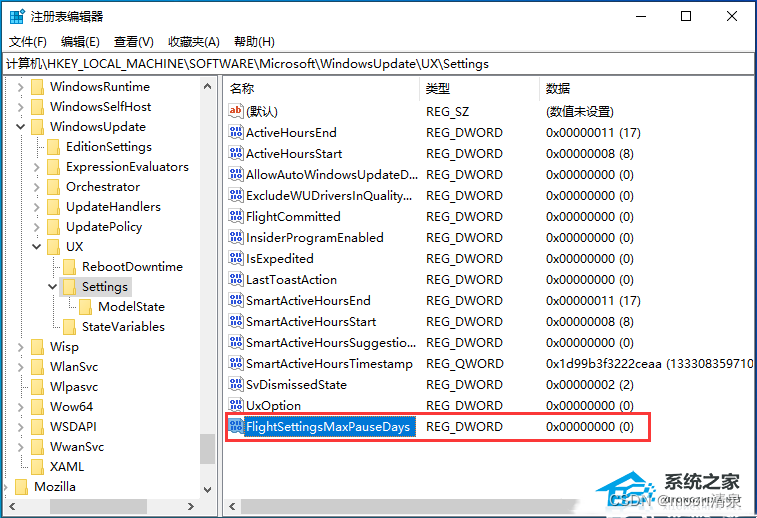Screen dimensions: 757x518
Task: Expand the WindowsRuntime tree node
Action: pos(20,87)
